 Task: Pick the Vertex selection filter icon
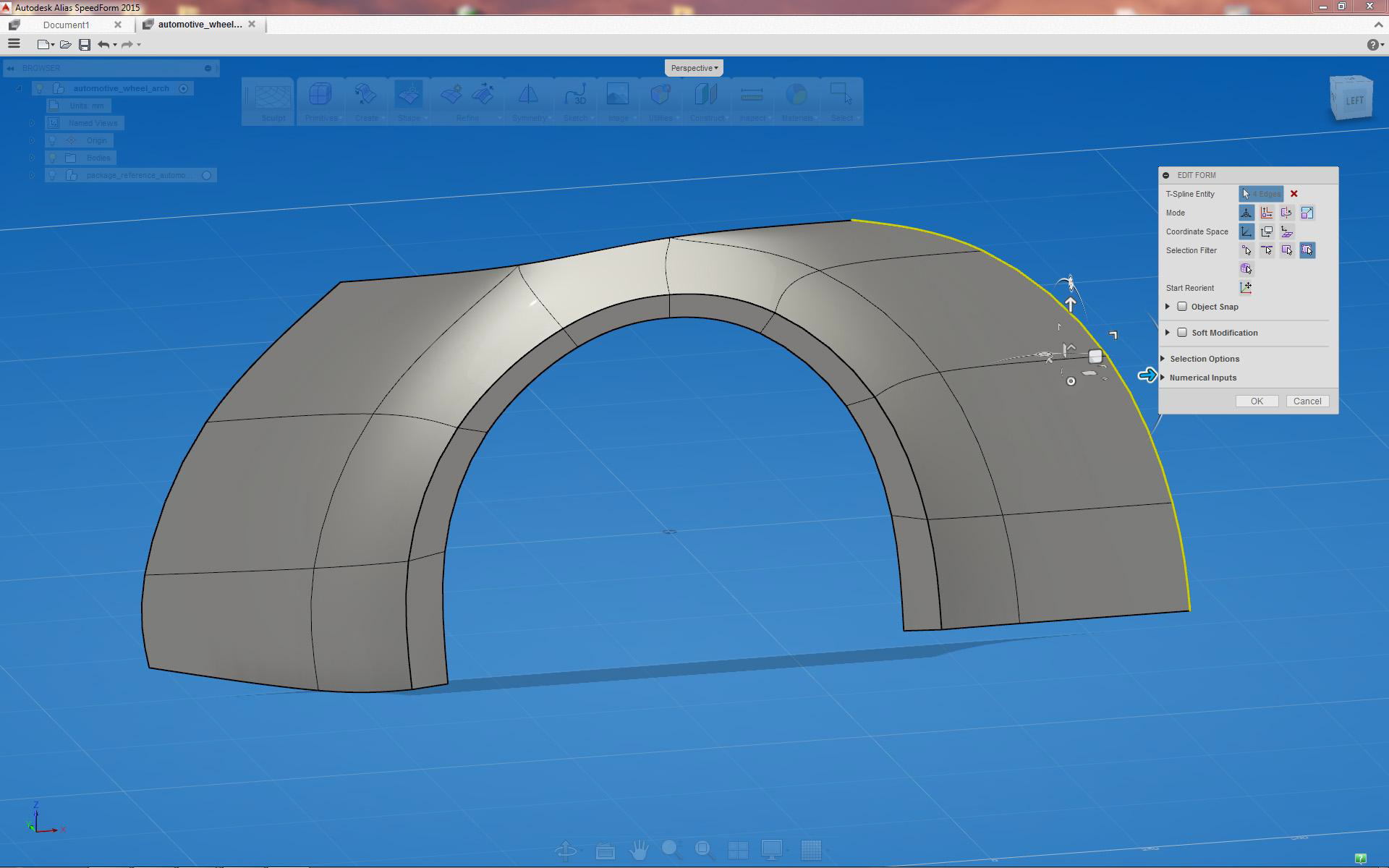1246,250
